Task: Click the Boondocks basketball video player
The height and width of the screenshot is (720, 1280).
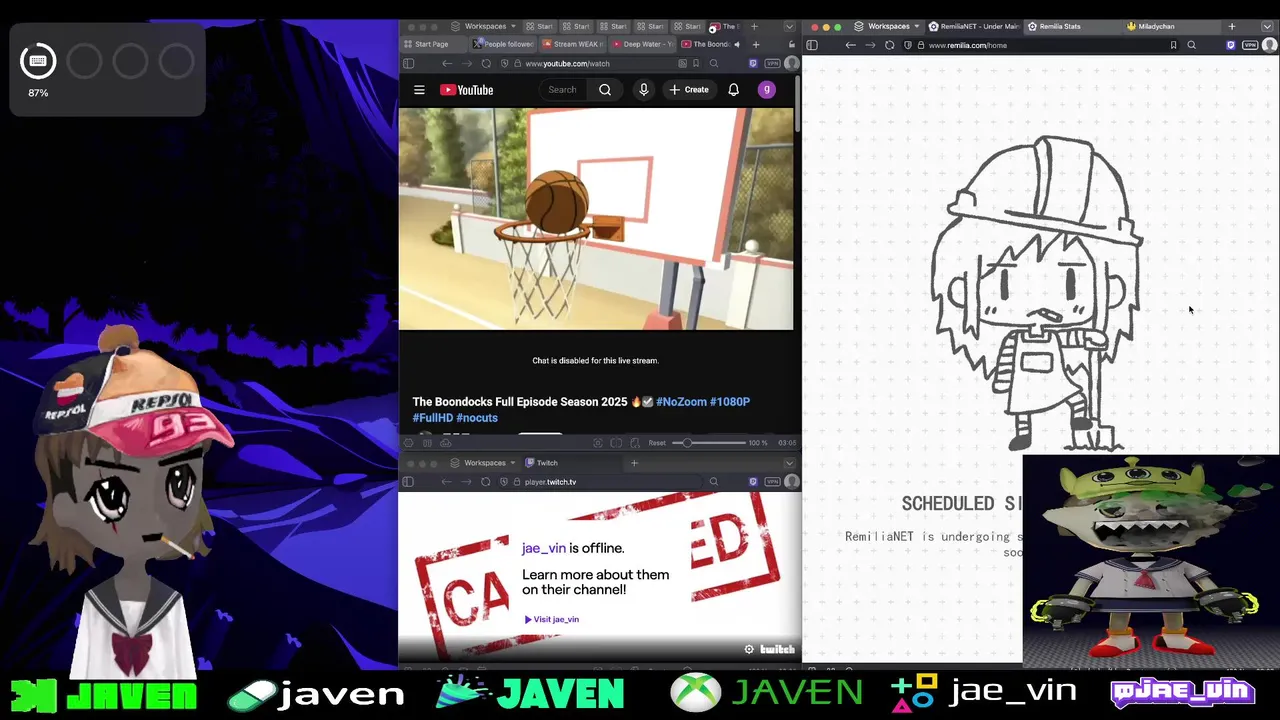Action: coord(596,219)
